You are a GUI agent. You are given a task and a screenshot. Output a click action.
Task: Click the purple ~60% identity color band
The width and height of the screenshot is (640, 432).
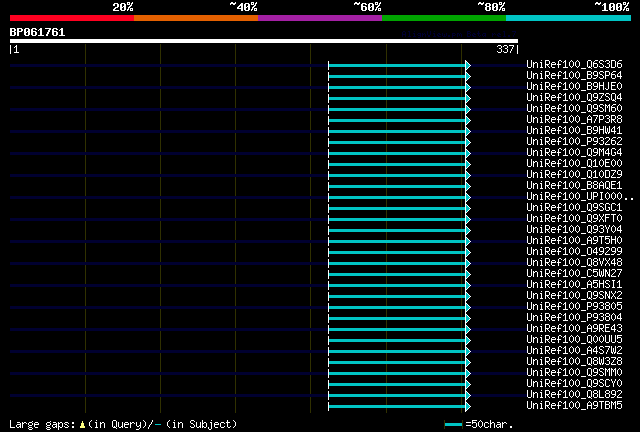click(x=320, y=18)
